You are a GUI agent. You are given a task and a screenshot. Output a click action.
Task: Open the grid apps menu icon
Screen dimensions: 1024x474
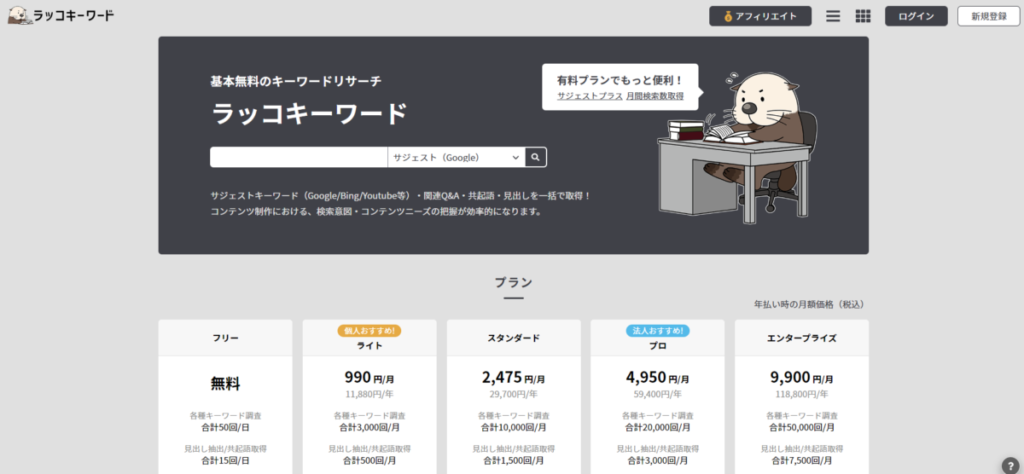(x=863, y=16)
